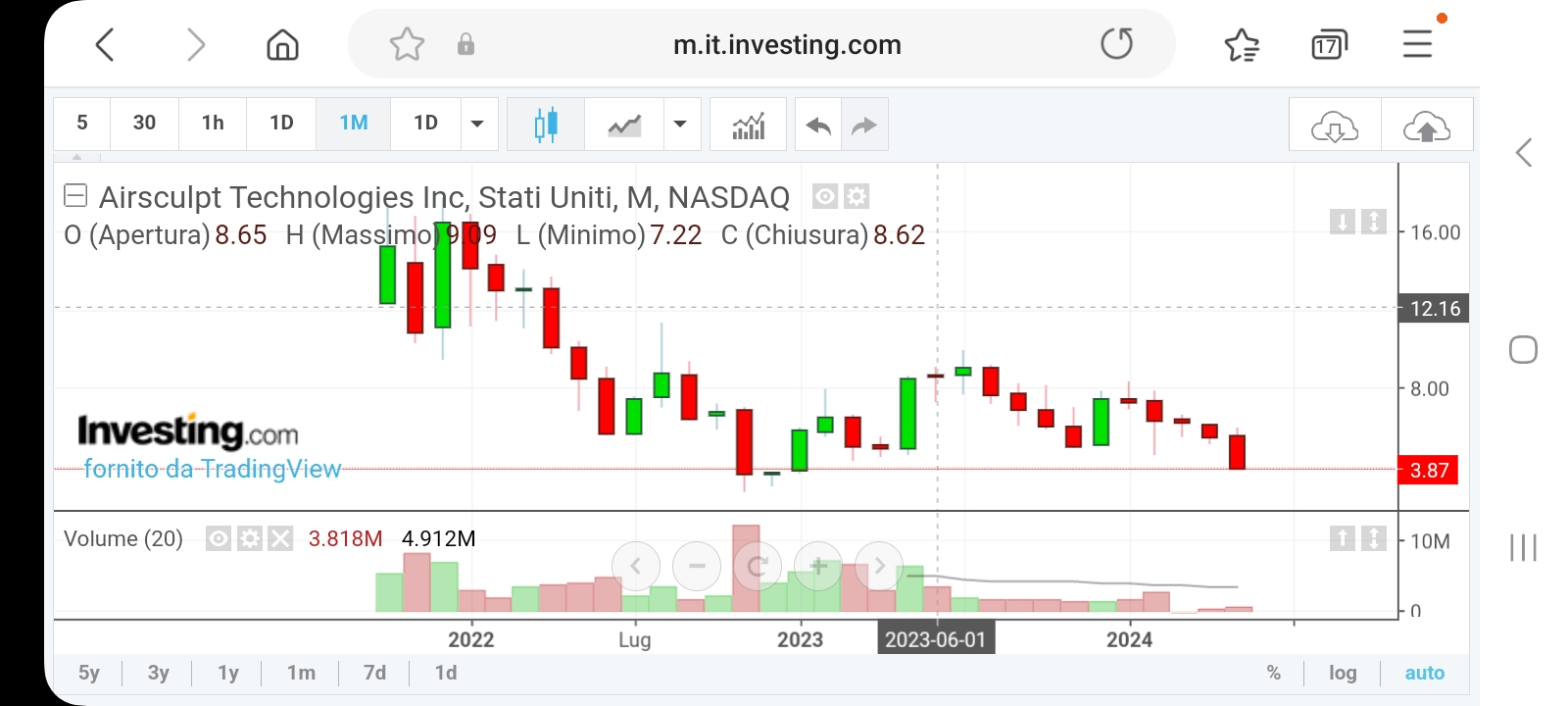Open m.it.investing.com address field

[x=787, y=44]
